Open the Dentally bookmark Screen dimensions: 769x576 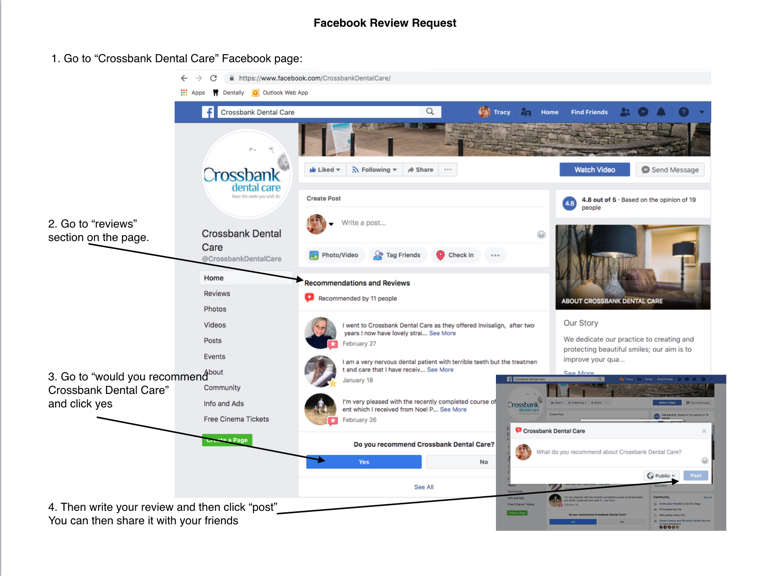[x=229, y=92]
